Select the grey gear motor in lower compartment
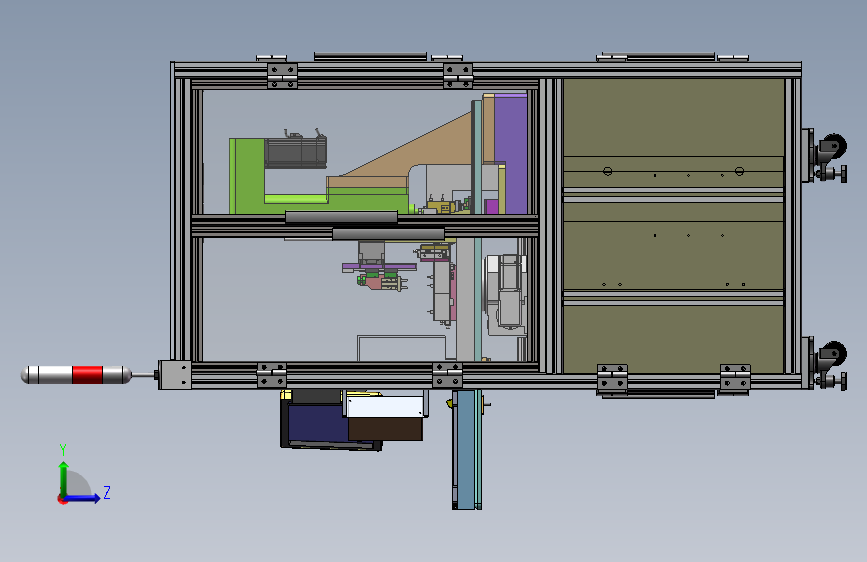This screenshot has height=562, width=867. (505, 294)
